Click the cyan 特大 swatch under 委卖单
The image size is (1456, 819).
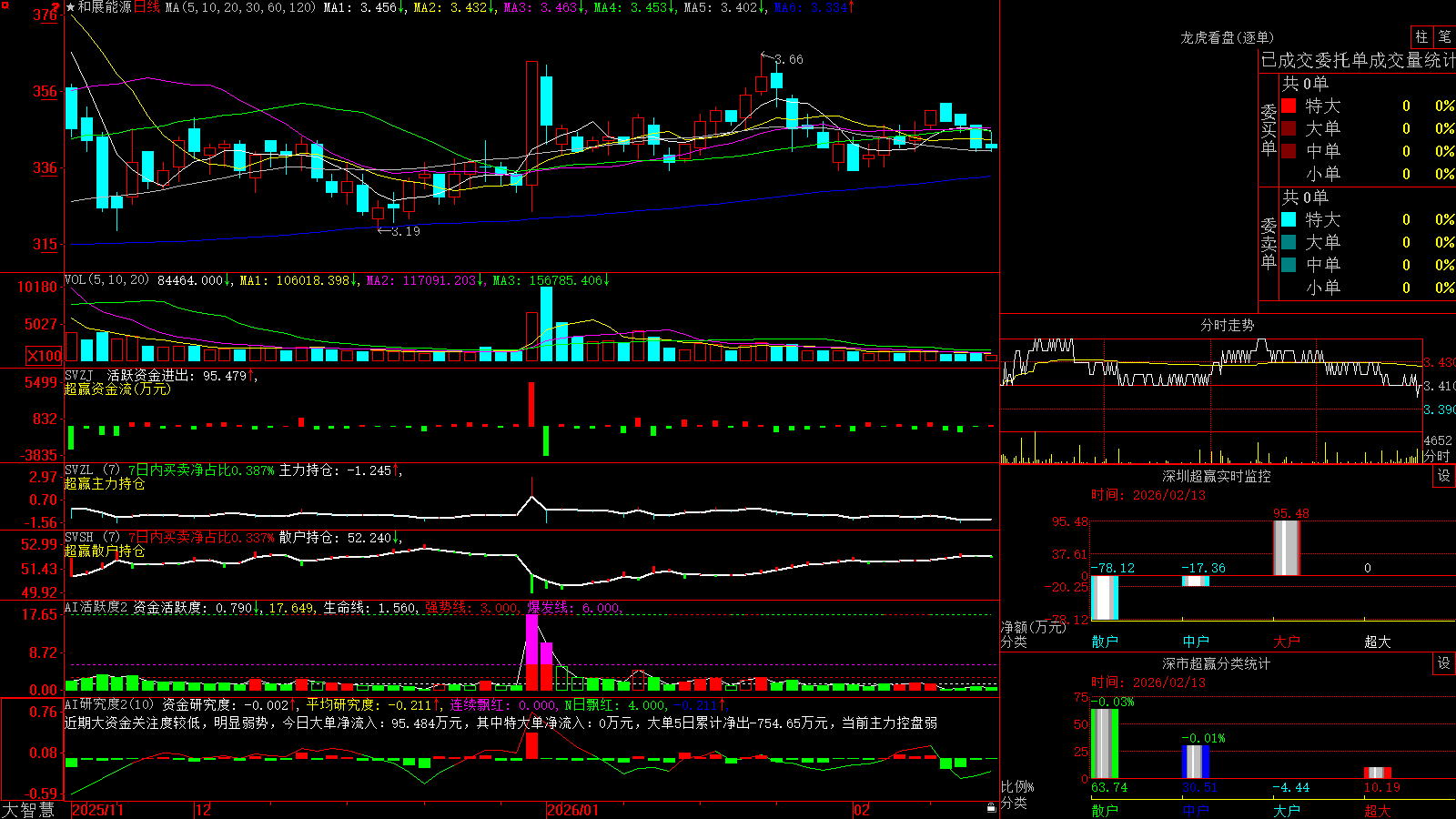click(x=1289, y=219)
